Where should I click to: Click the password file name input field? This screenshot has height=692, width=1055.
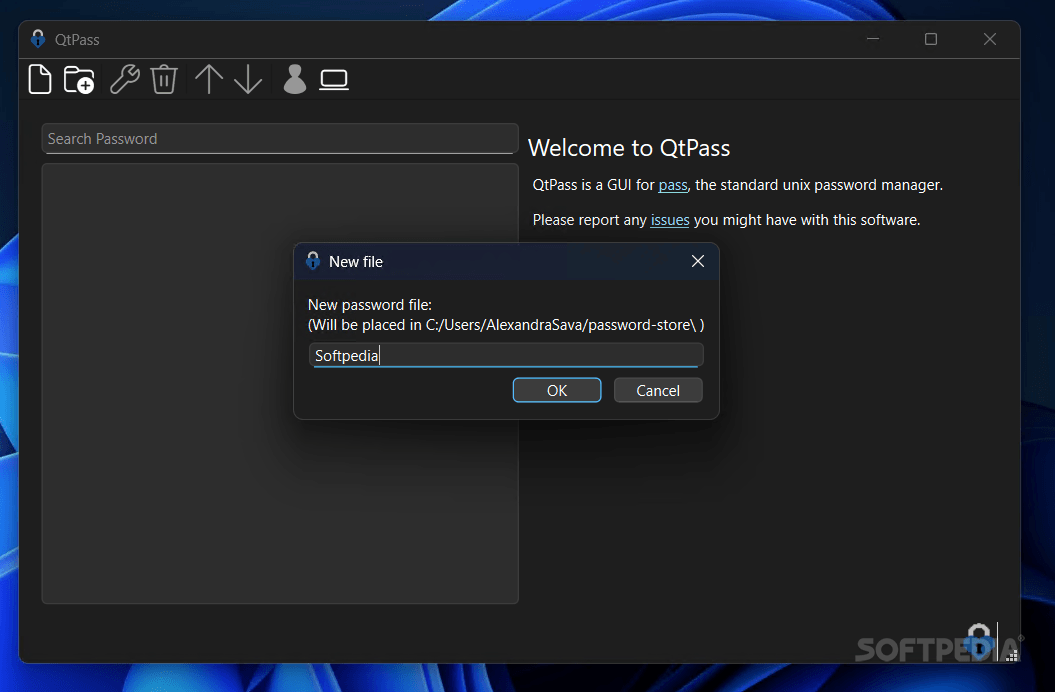click(506, 355)
